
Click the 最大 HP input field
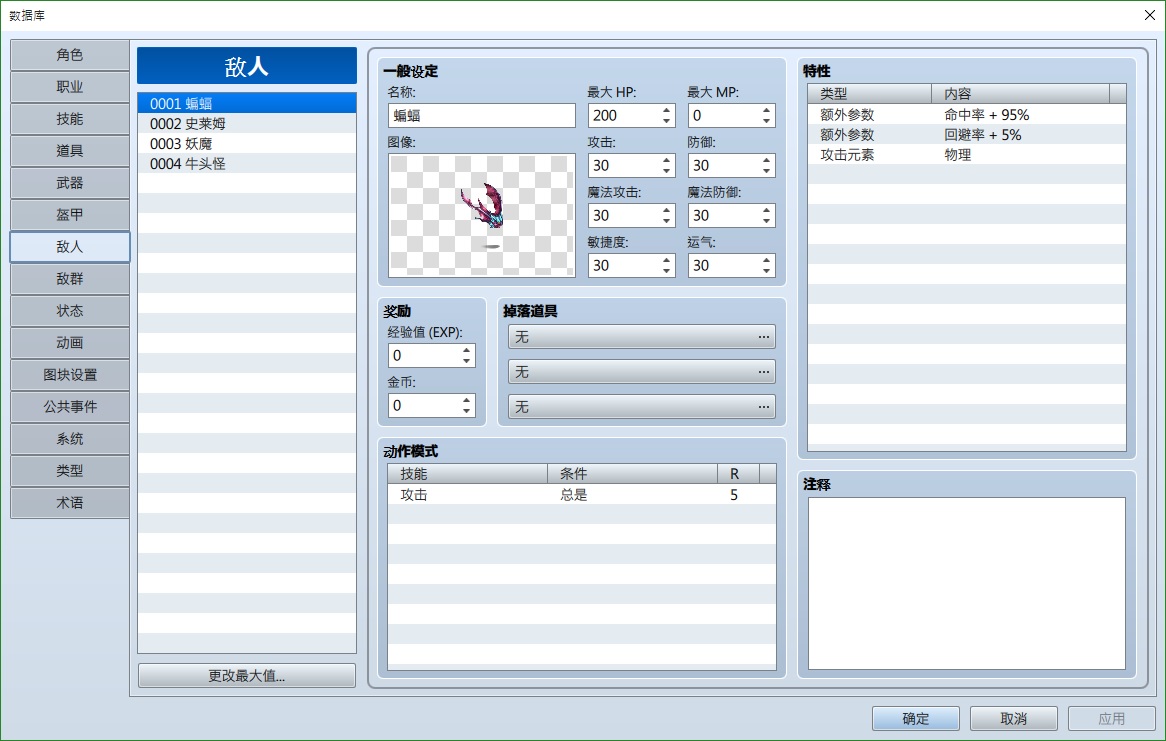623,115
